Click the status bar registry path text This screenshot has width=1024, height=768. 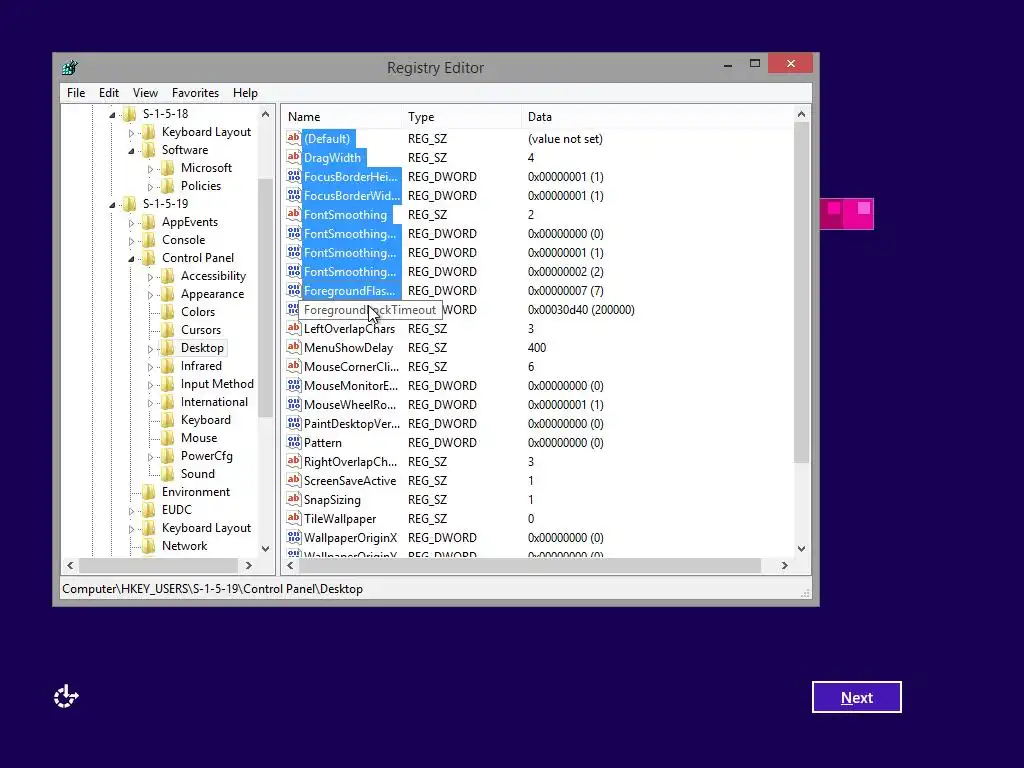pyautogui.click(x=212, y=588)
